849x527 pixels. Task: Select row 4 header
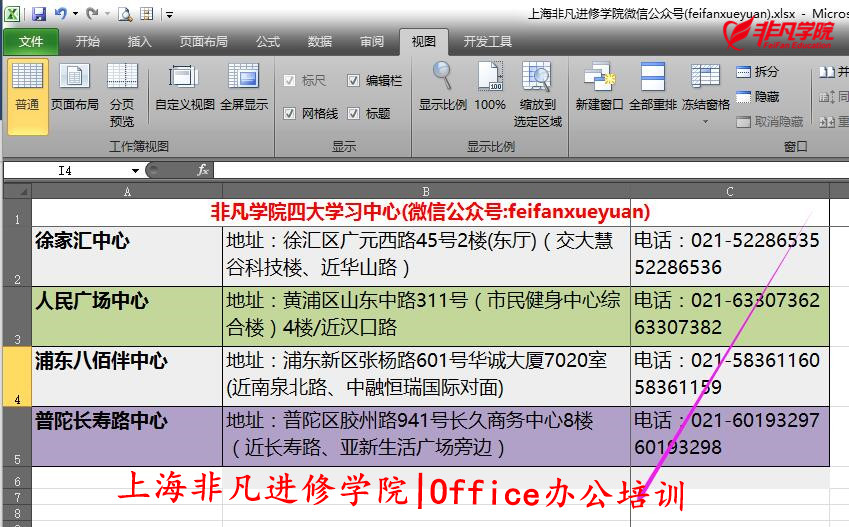coord(17,377)
